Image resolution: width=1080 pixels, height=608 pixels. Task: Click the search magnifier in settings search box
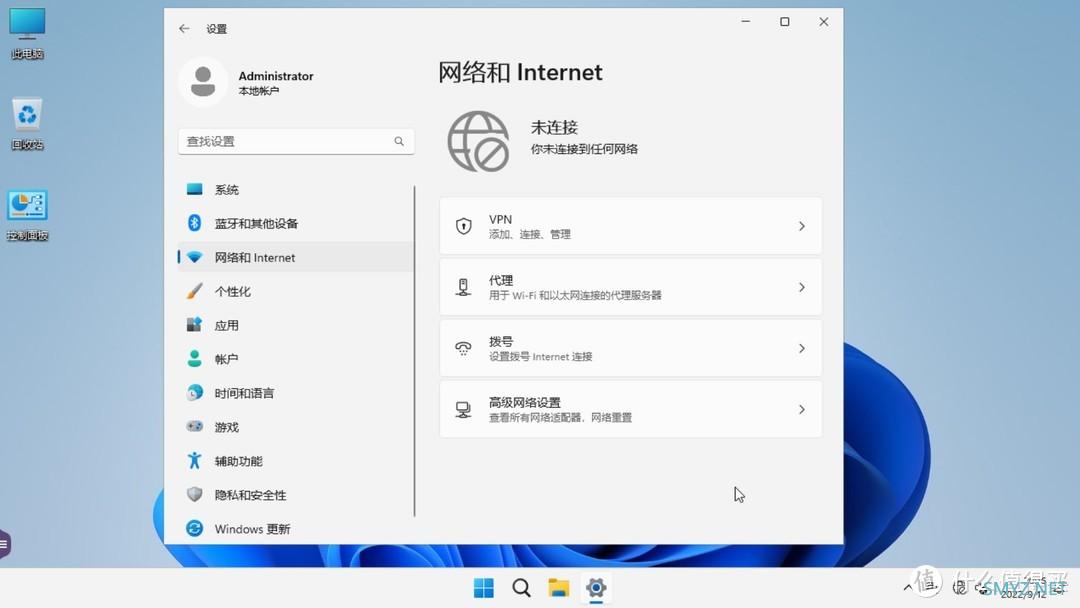399,141
